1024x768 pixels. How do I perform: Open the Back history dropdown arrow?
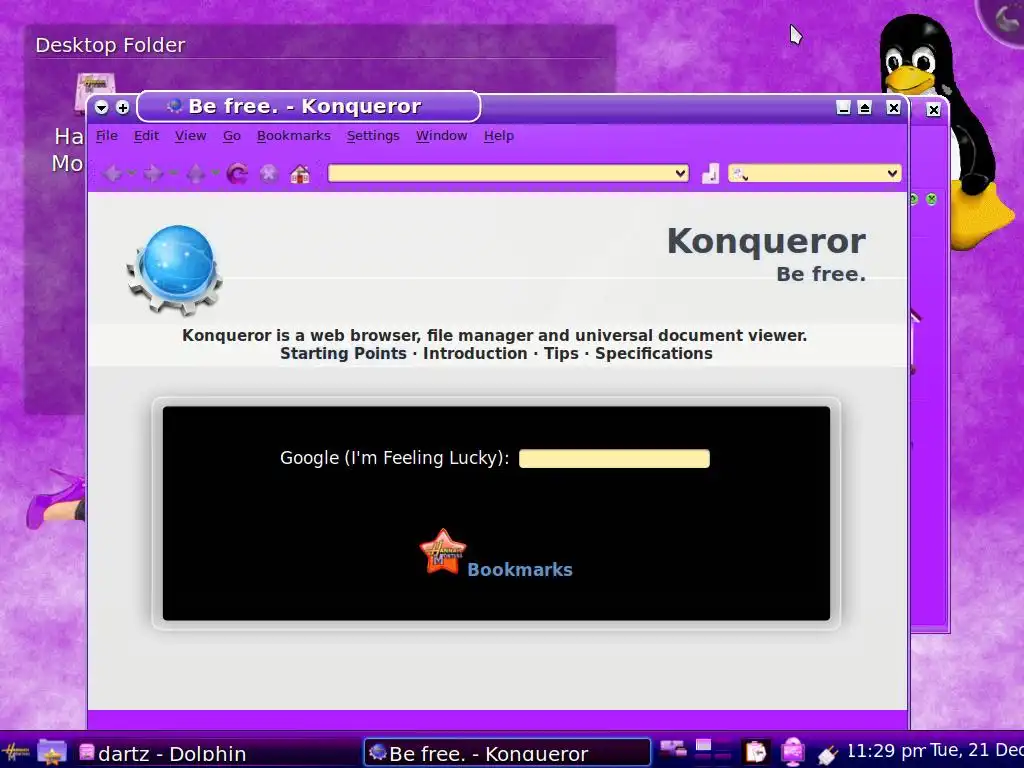131,174
